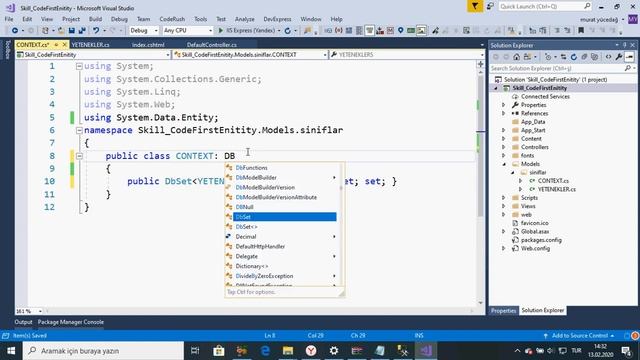Click the Save All icon
640x360 pixels.
82,31
